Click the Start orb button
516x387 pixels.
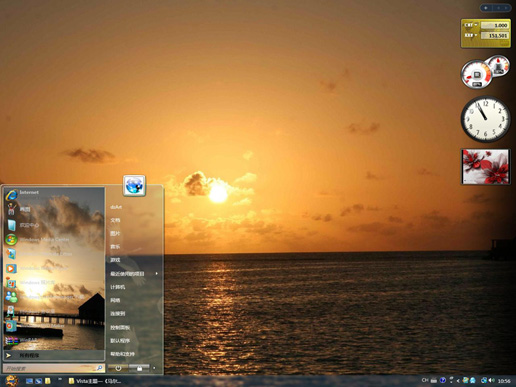(11, 380)
